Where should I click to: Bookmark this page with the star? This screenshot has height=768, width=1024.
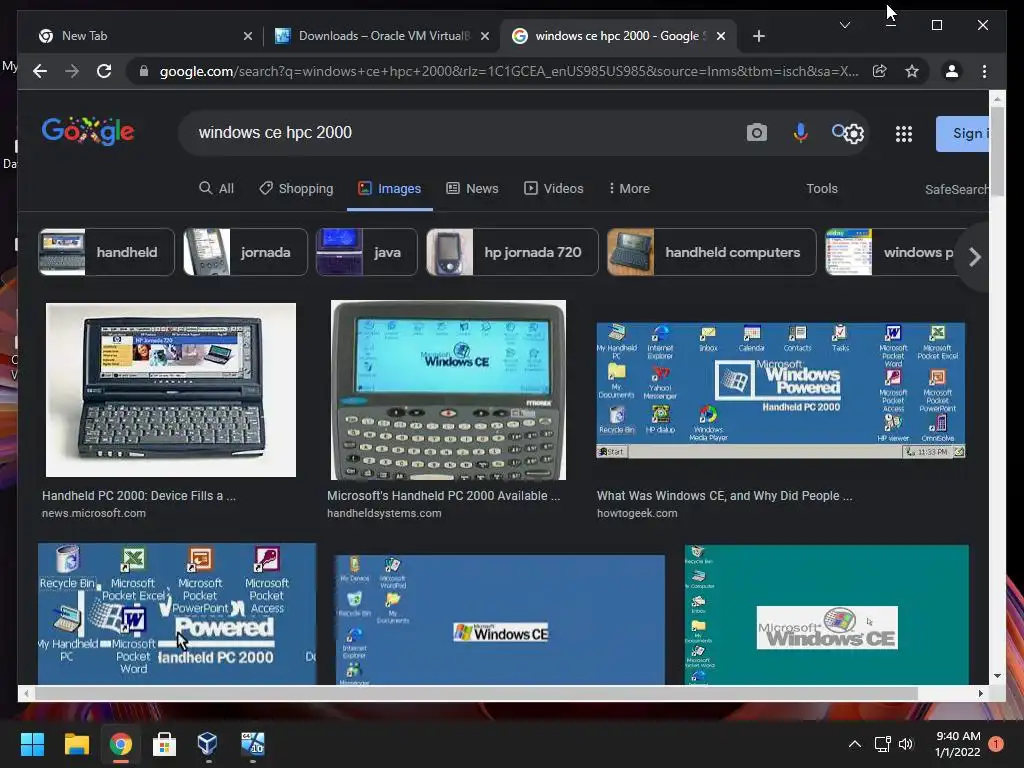[x=912, y=71]
